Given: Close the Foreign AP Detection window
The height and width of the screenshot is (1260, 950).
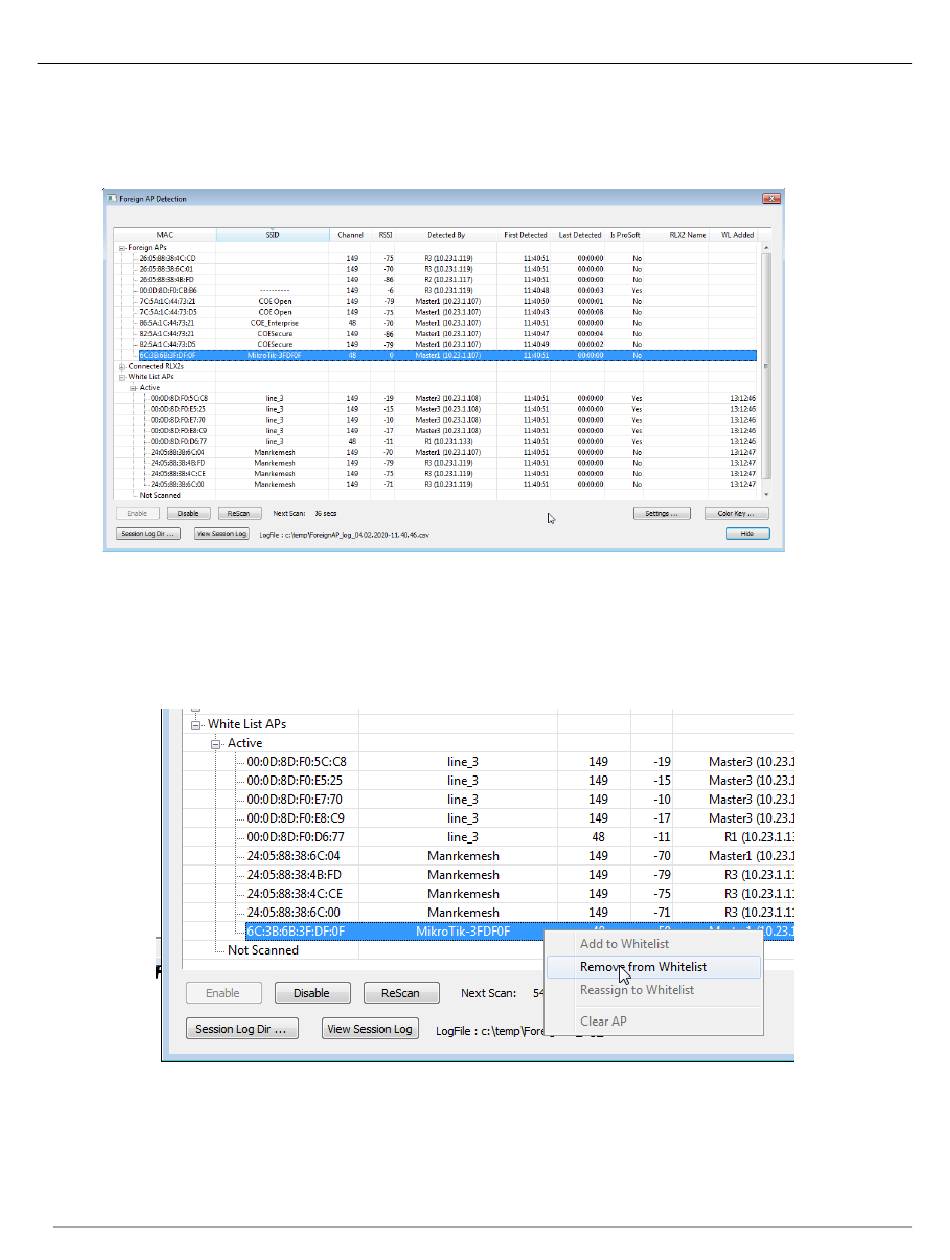Looking at the screenshot, I should click(x=771, y=199).
